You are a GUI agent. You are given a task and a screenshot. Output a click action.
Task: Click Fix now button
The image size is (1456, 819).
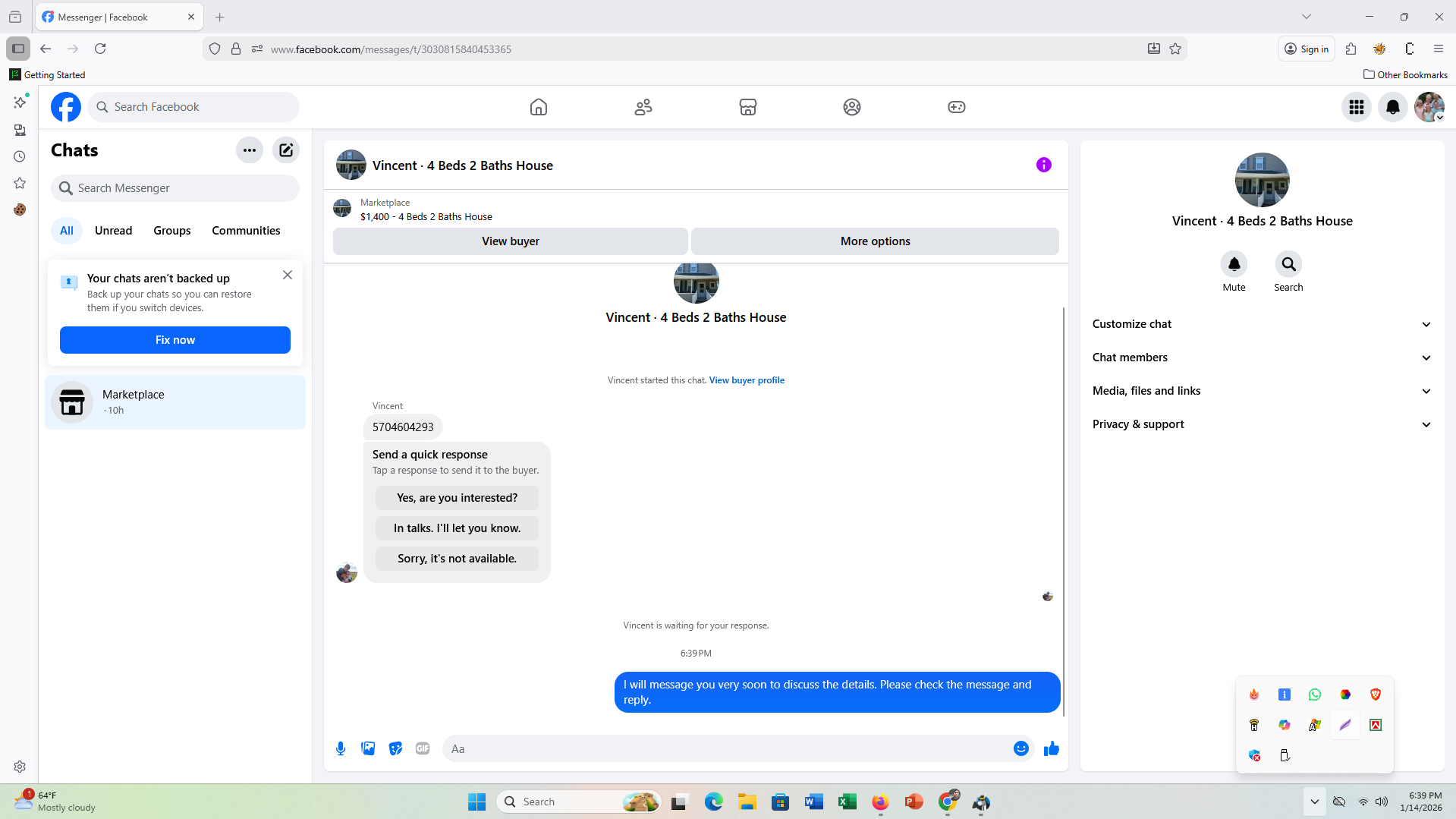(175, 340)
